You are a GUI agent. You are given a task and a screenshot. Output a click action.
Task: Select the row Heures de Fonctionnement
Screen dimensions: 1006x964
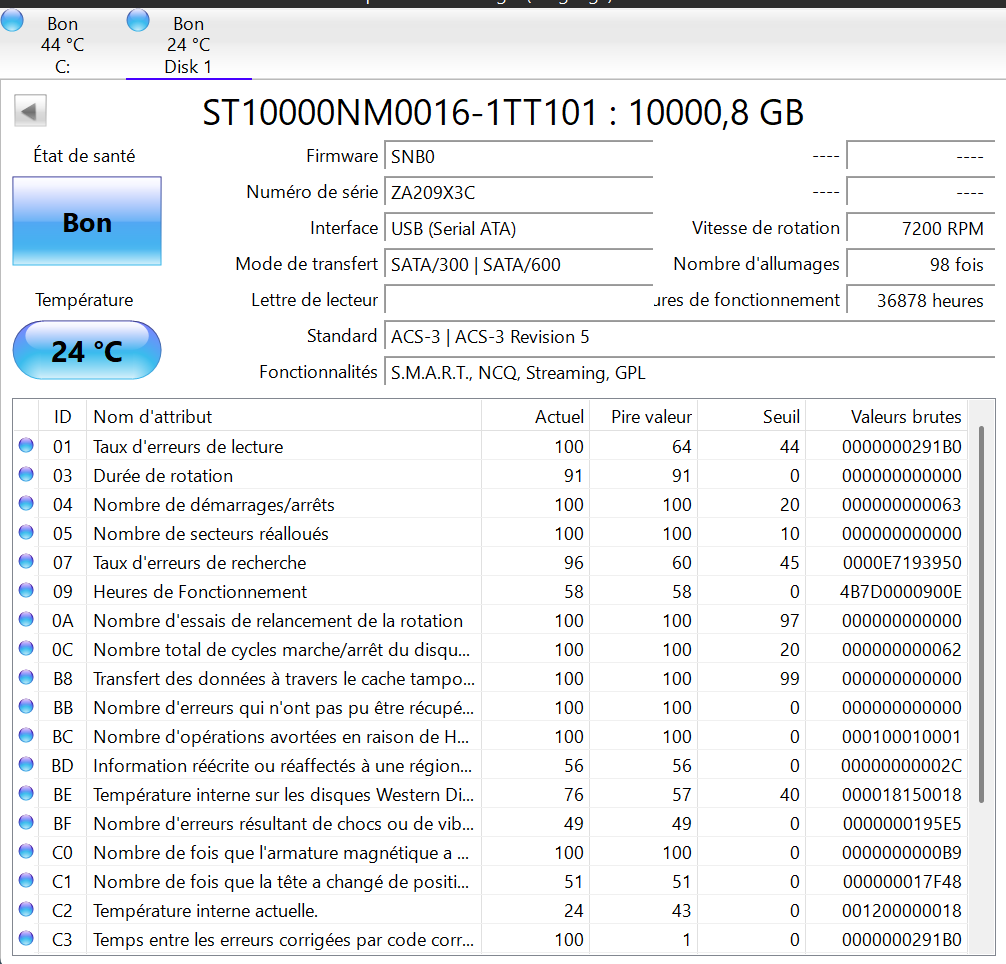pos(490,591)
